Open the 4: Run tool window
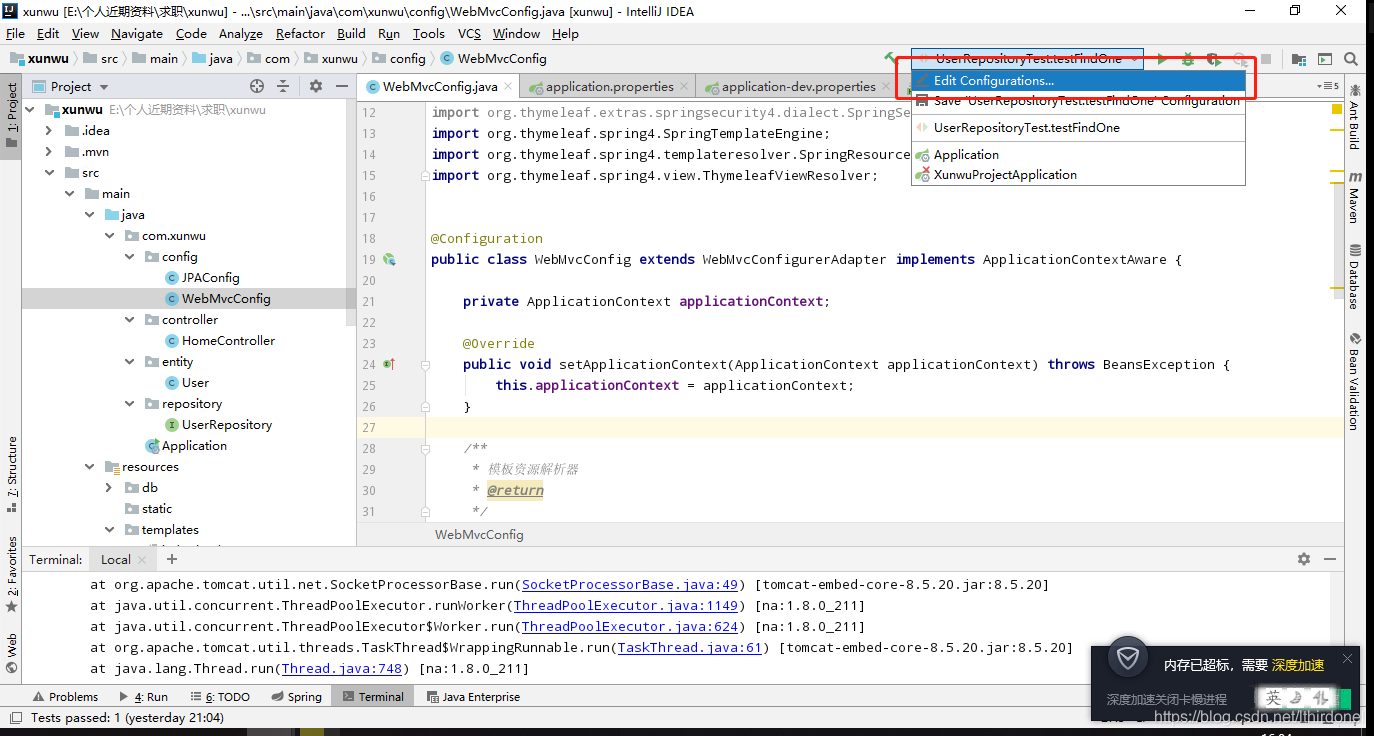This screenshot has width=1374, height=736. point(143,696)
